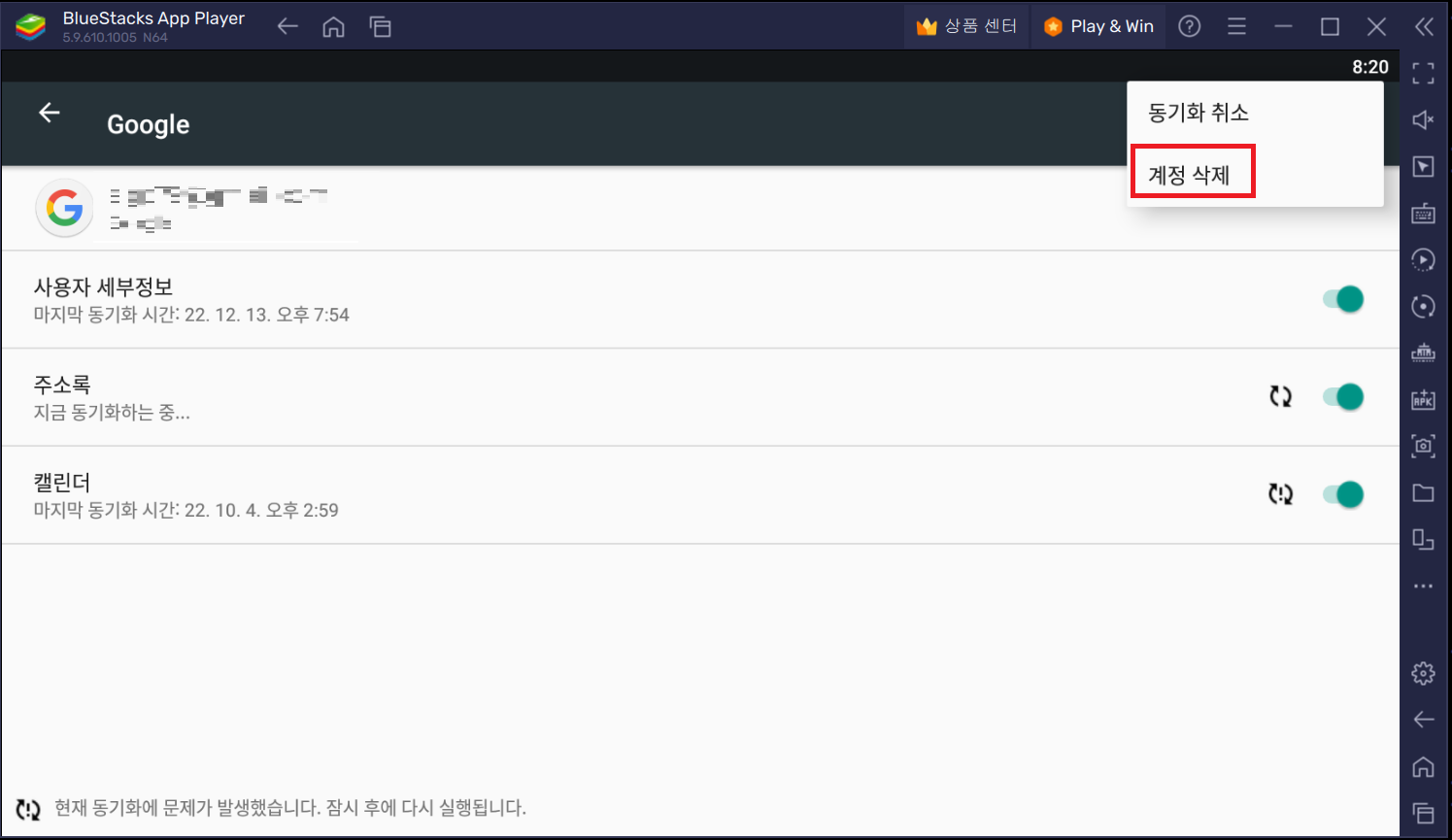The image size is (1452, 840).
Task: Rotate screen using sidebar rotate icon
Action: 1424,539
